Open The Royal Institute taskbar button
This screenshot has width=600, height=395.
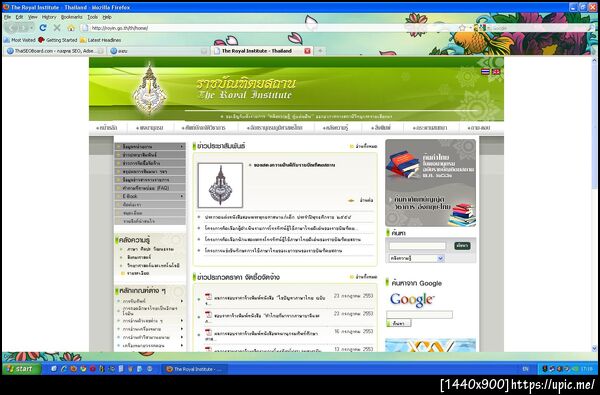(194, 369)
